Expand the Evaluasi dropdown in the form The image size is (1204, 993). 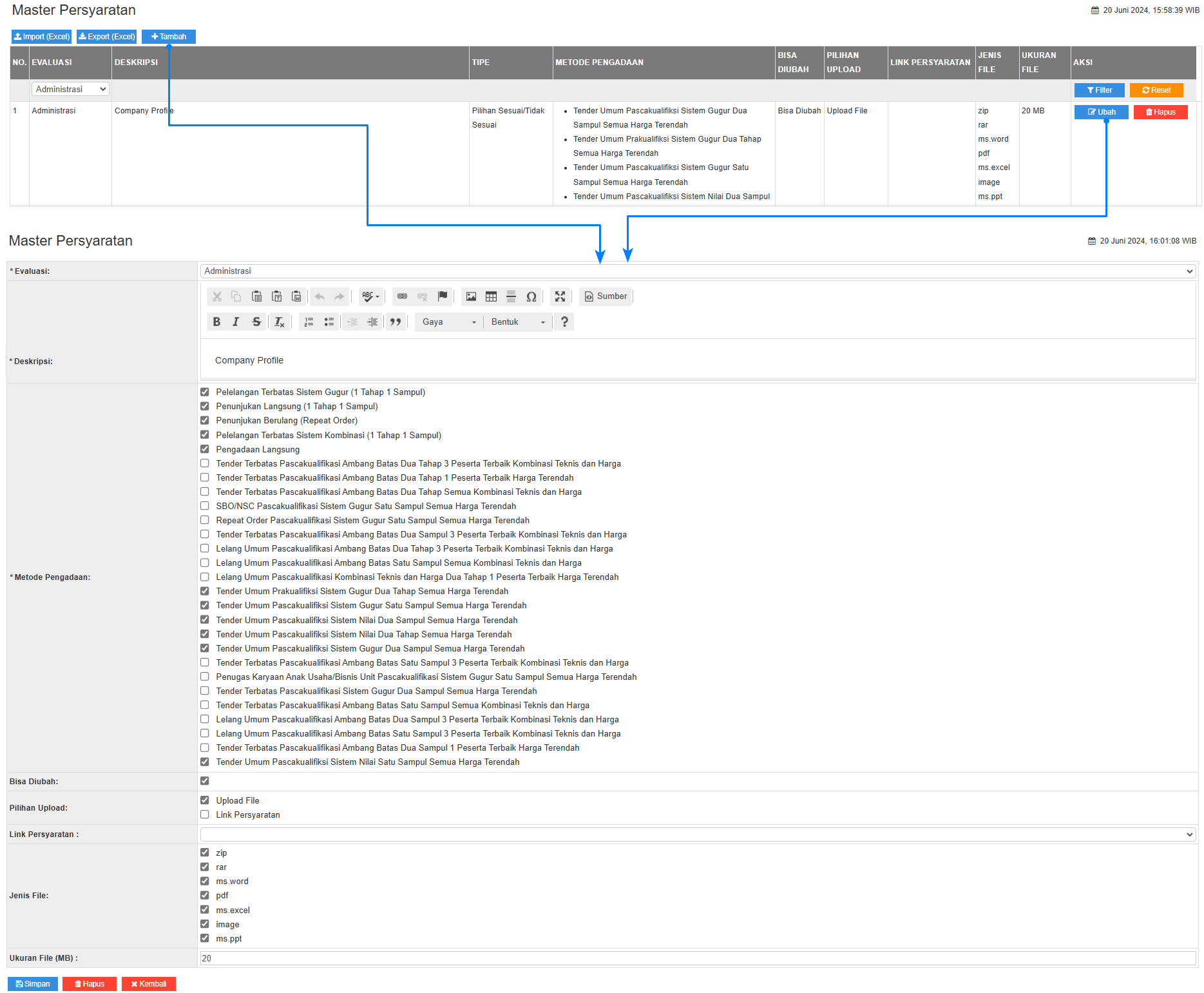pyautogui.click(x=698, y=271)
